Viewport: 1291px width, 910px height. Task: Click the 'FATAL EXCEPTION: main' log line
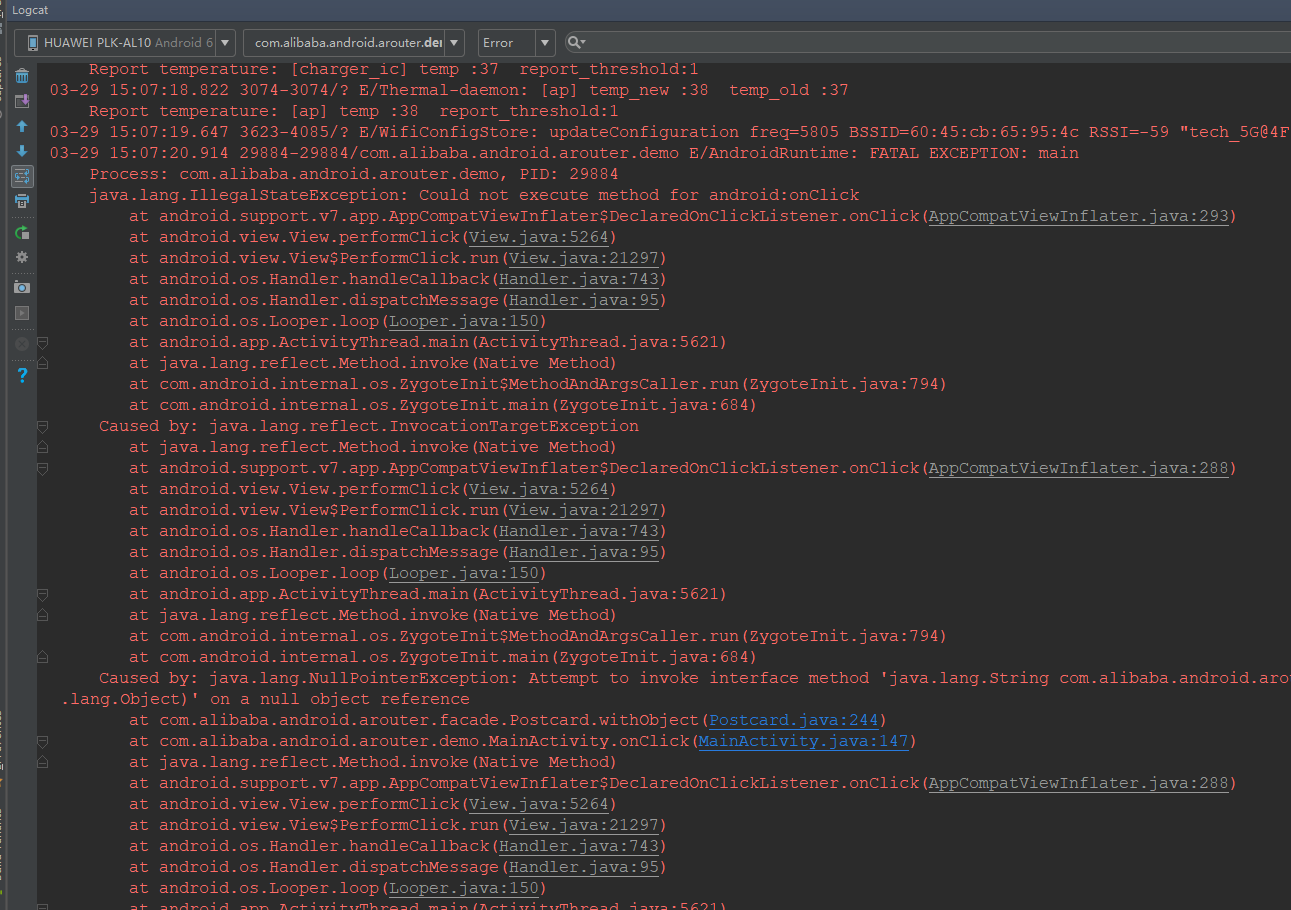(564, 153)
